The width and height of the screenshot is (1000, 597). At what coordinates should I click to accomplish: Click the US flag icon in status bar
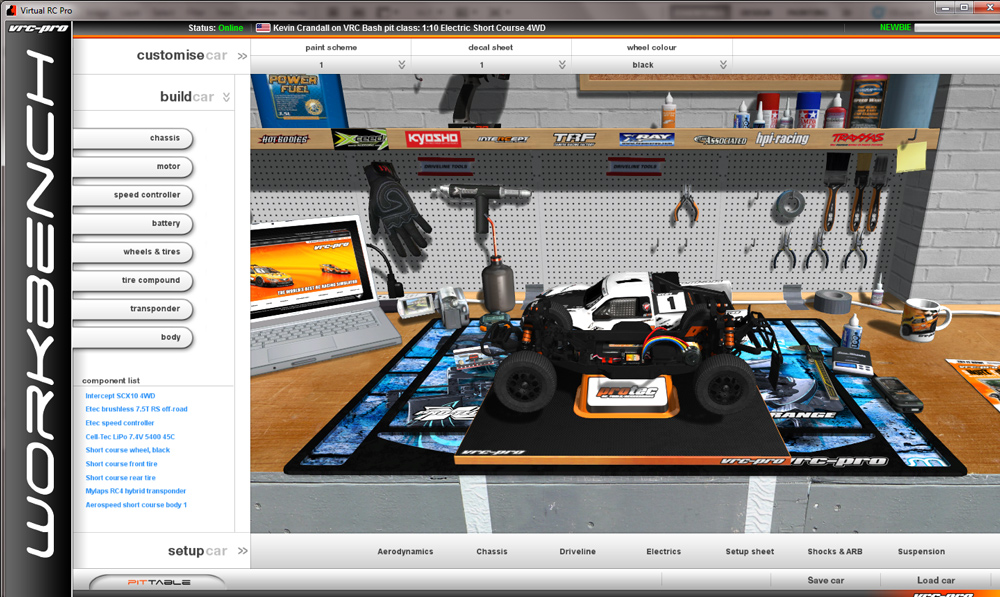(x=263, y=28)
